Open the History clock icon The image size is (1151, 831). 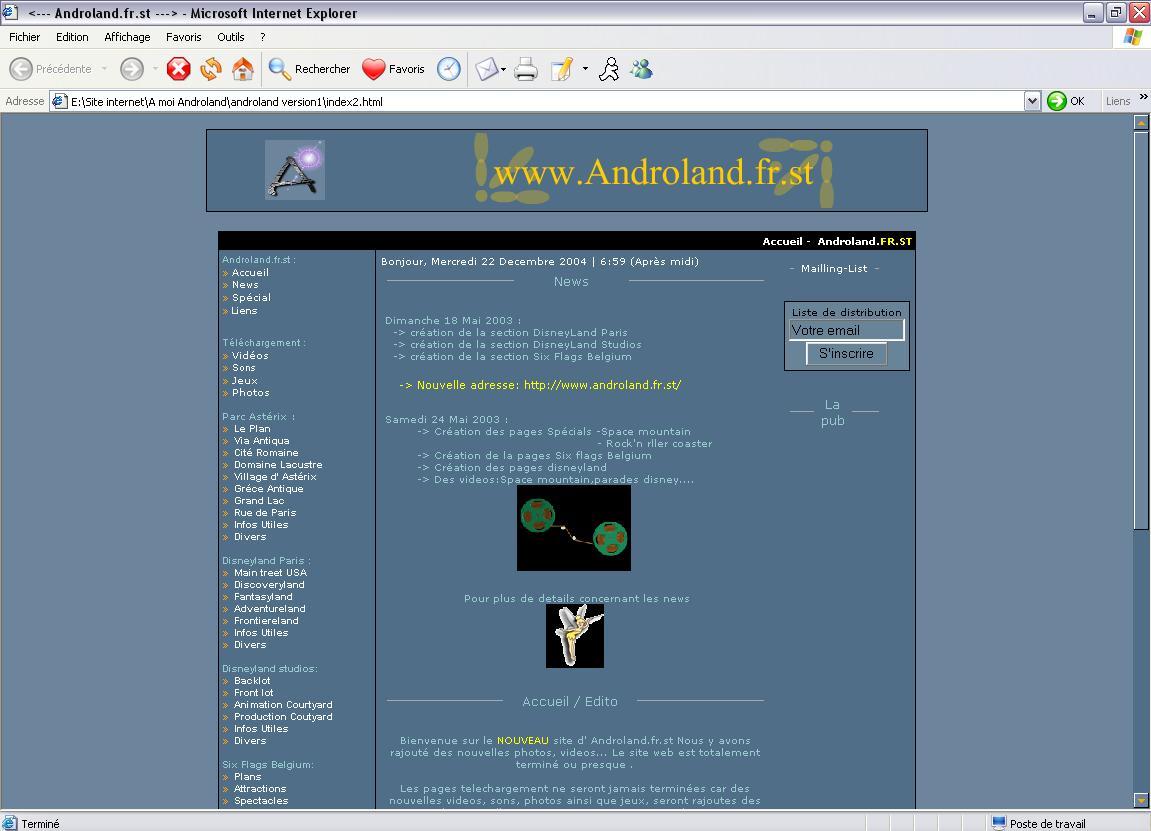coord(449,69)
